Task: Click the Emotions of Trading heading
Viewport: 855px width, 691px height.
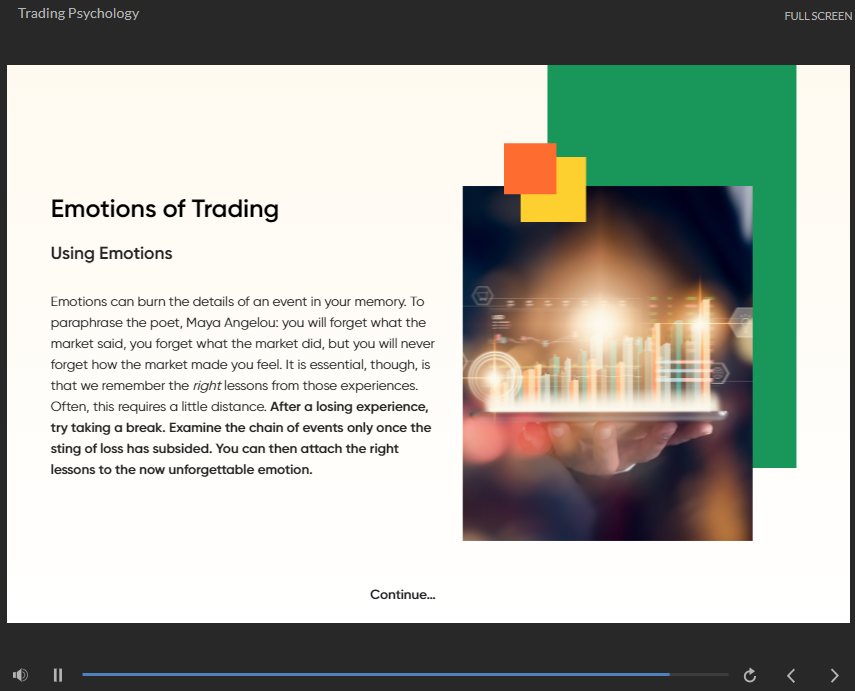Action: coord(165,209)
